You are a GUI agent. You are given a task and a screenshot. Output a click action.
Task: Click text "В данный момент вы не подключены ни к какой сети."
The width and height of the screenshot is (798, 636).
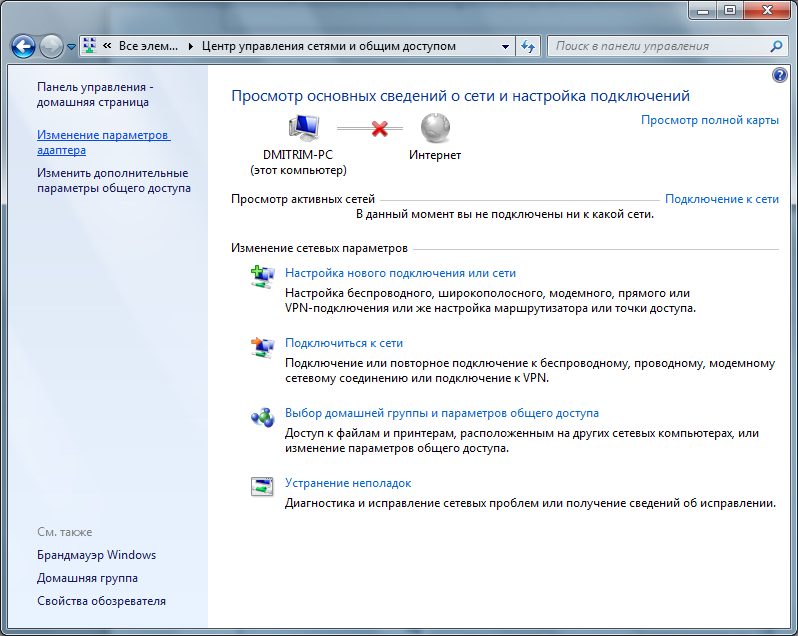[x=505, y=214]
